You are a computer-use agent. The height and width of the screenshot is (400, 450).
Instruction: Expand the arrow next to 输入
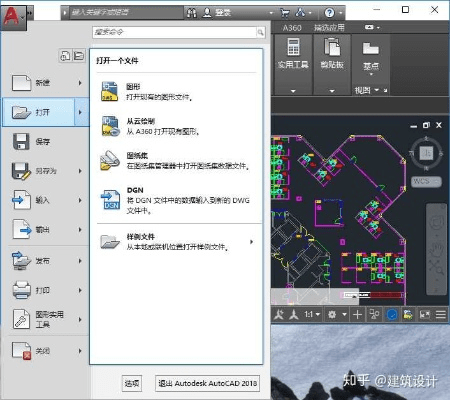80,200
